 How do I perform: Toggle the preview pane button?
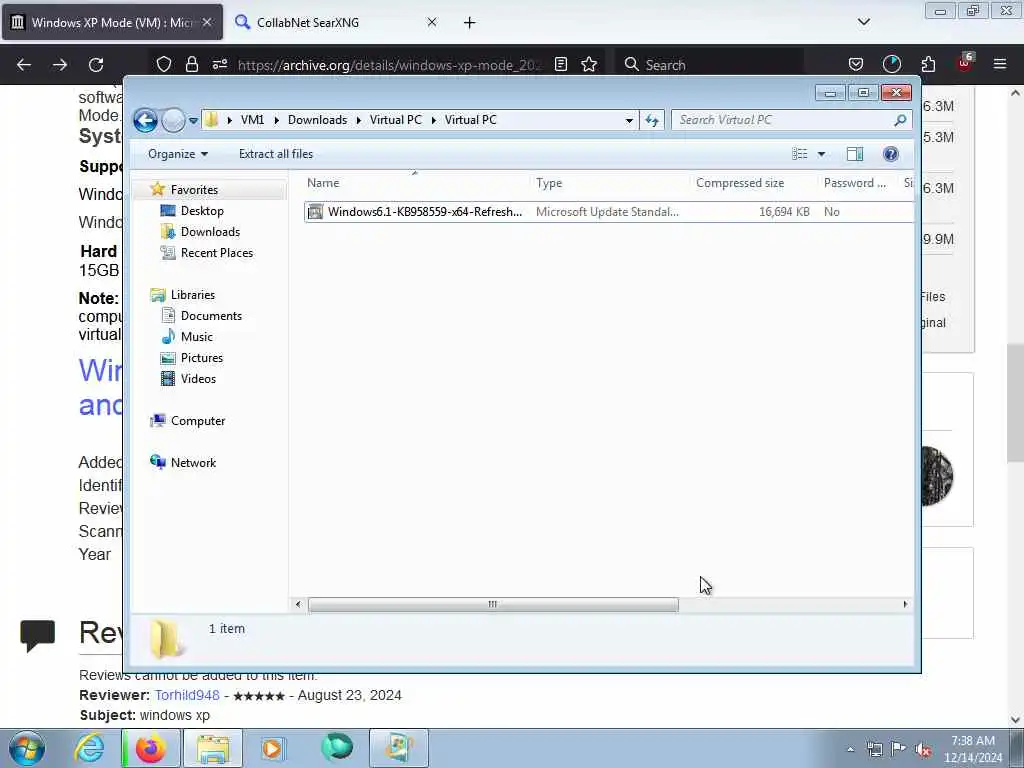(x=855, y=154)
